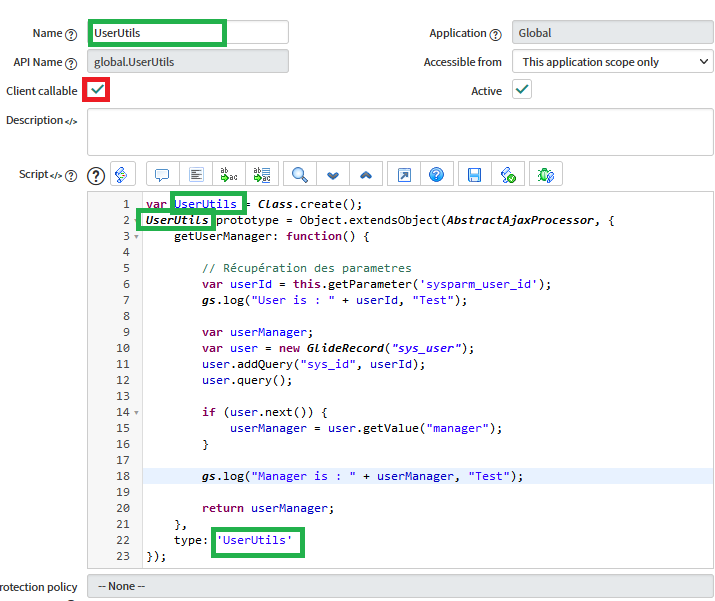
Task: Click the help icon next to Application label
Action: point(496,35)
